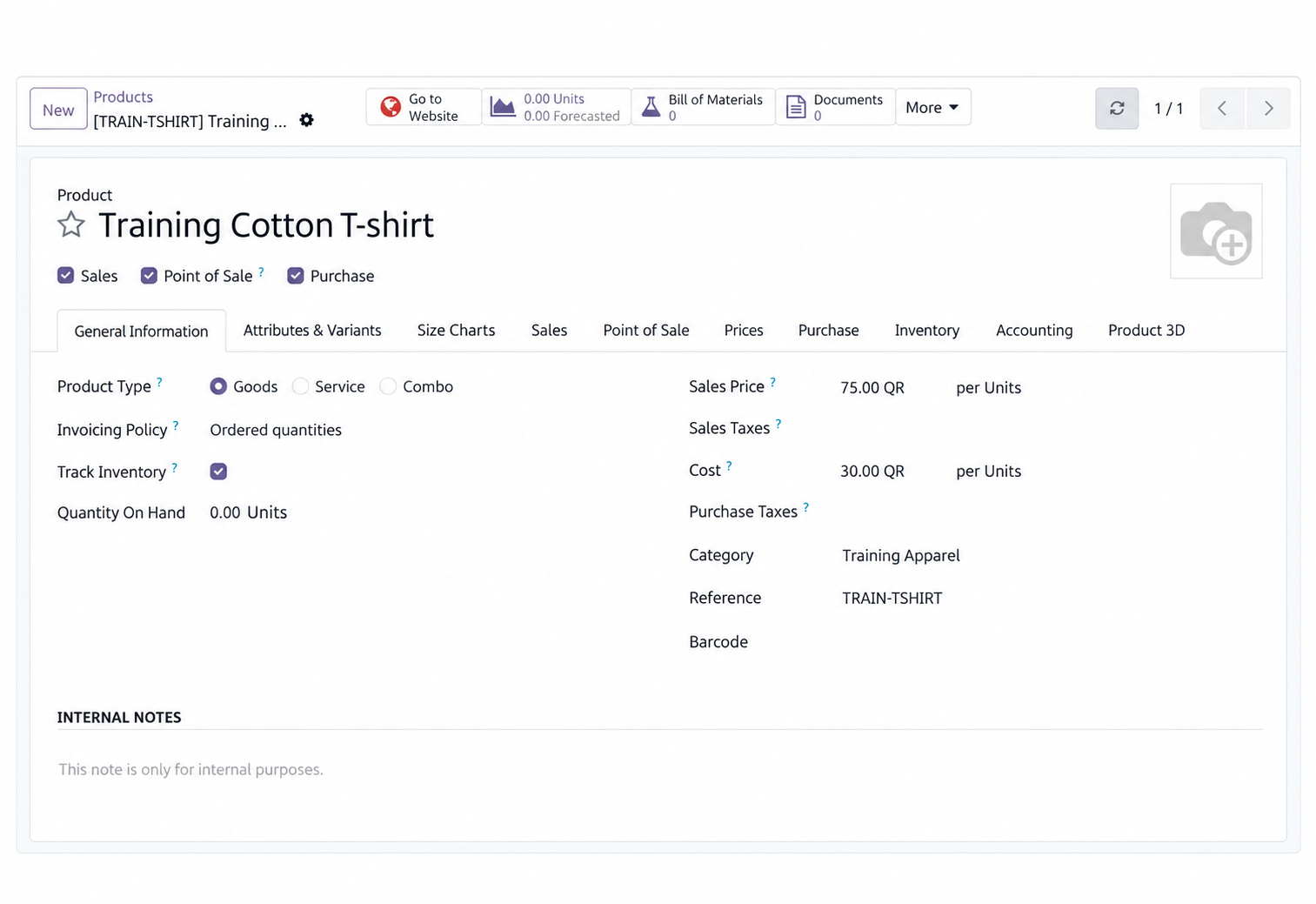Switch to Size Charts tab
The width and height of the screenshot is (1316, 904).
(x=456, y=331)
